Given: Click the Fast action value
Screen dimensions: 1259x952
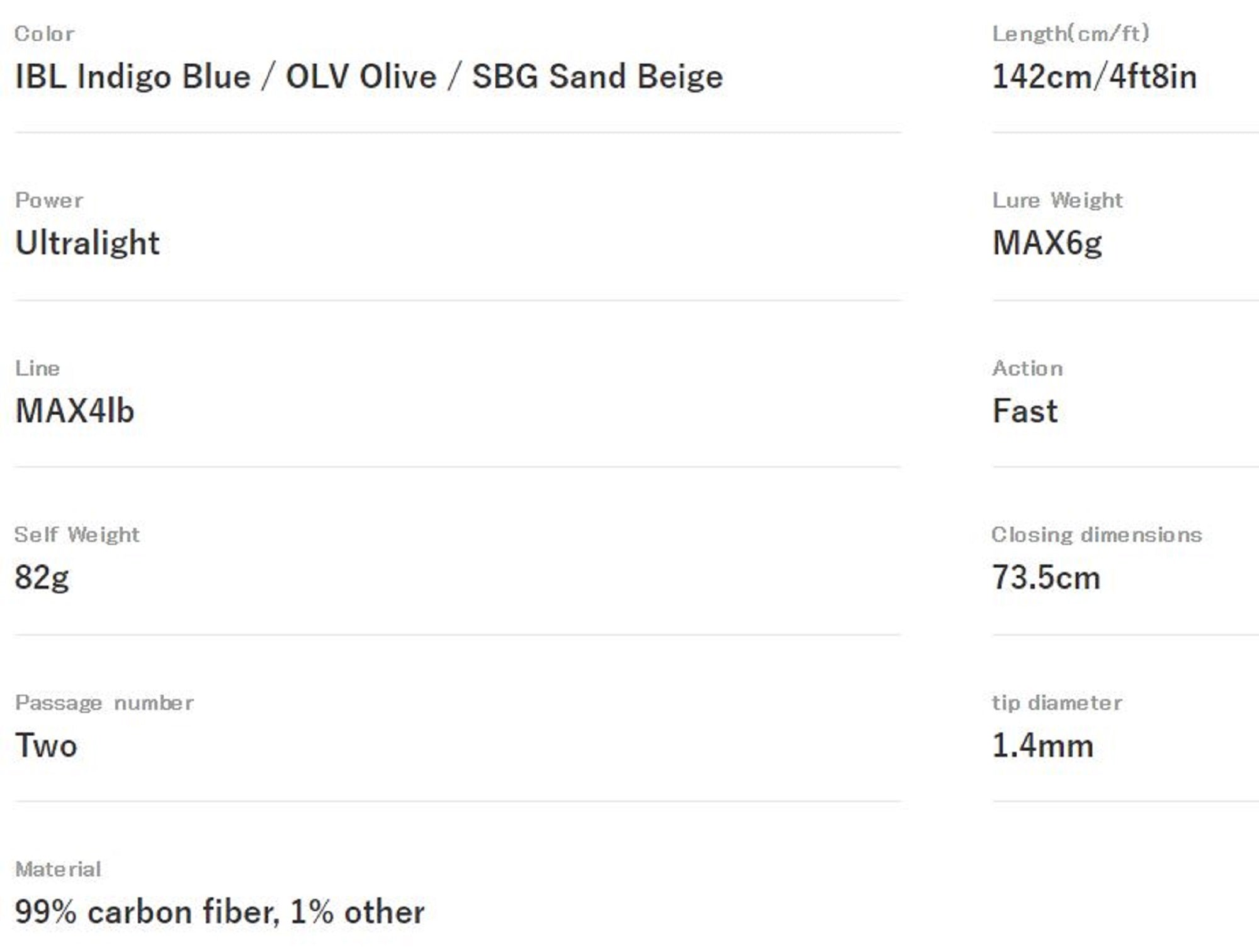Looking at the screenshot, I should (x=1024, y=411).
